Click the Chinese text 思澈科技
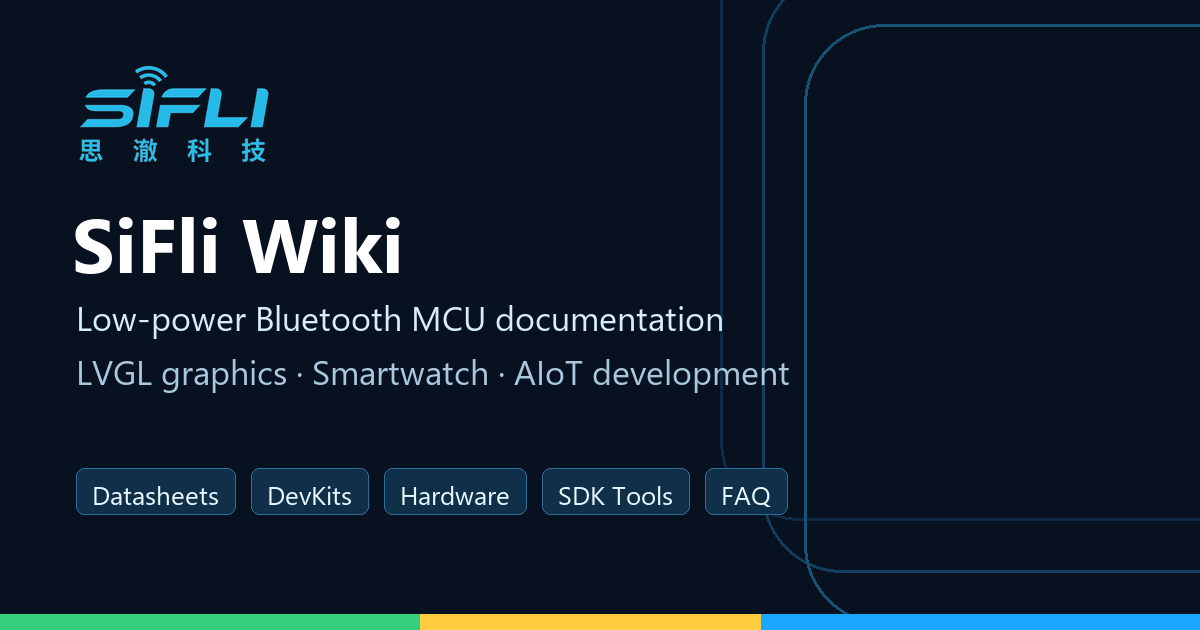1200x630 pixels. coord(173,151)
